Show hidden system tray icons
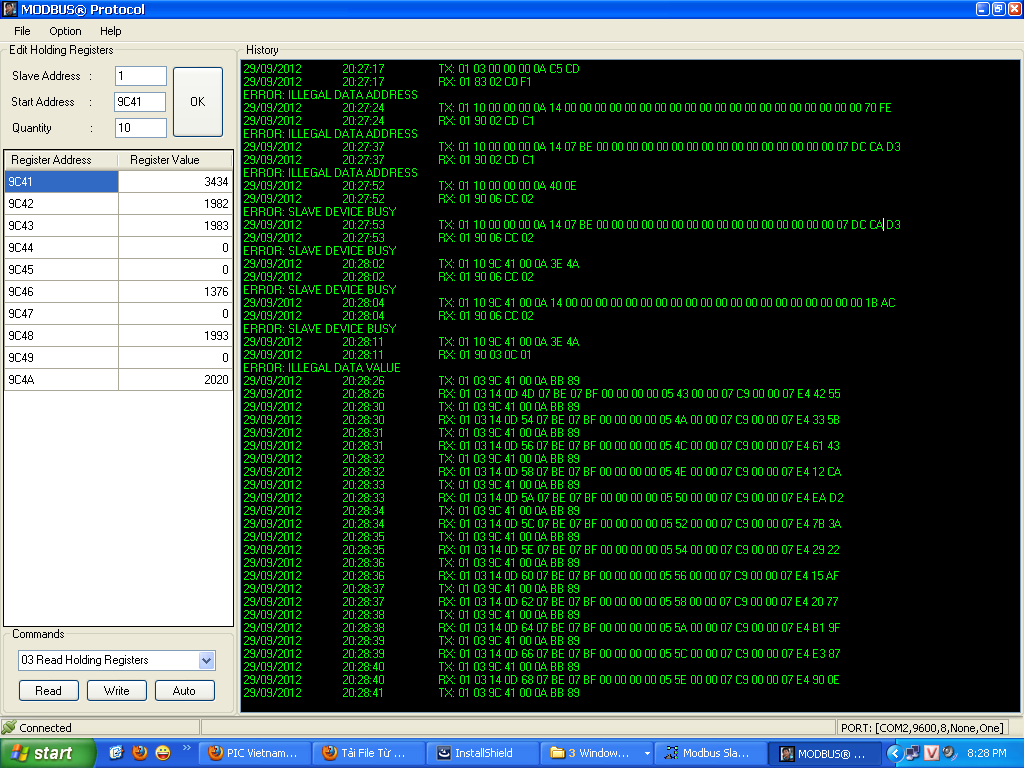The height and width of the screenshot is (768, 1024). click(895, 753)
